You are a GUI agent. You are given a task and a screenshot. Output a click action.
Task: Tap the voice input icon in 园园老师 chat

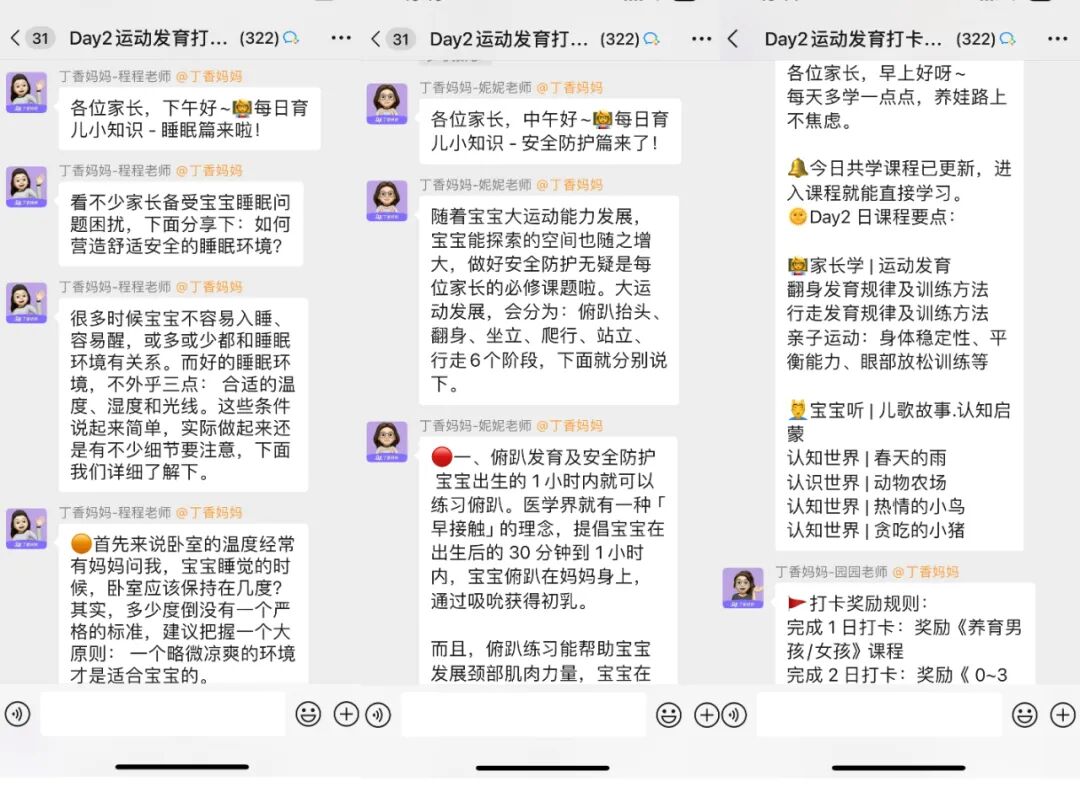[x=734, y=715]
